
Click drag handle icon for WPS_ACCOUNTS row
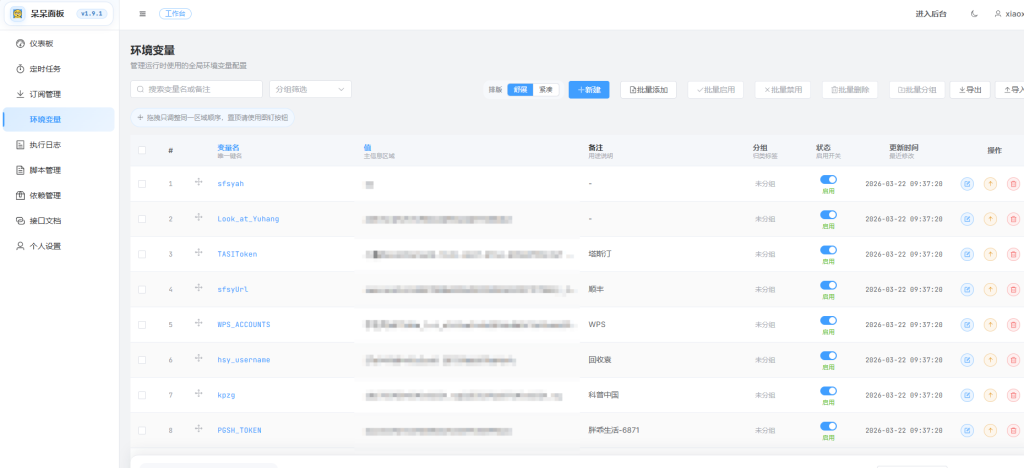coord(198,324)
